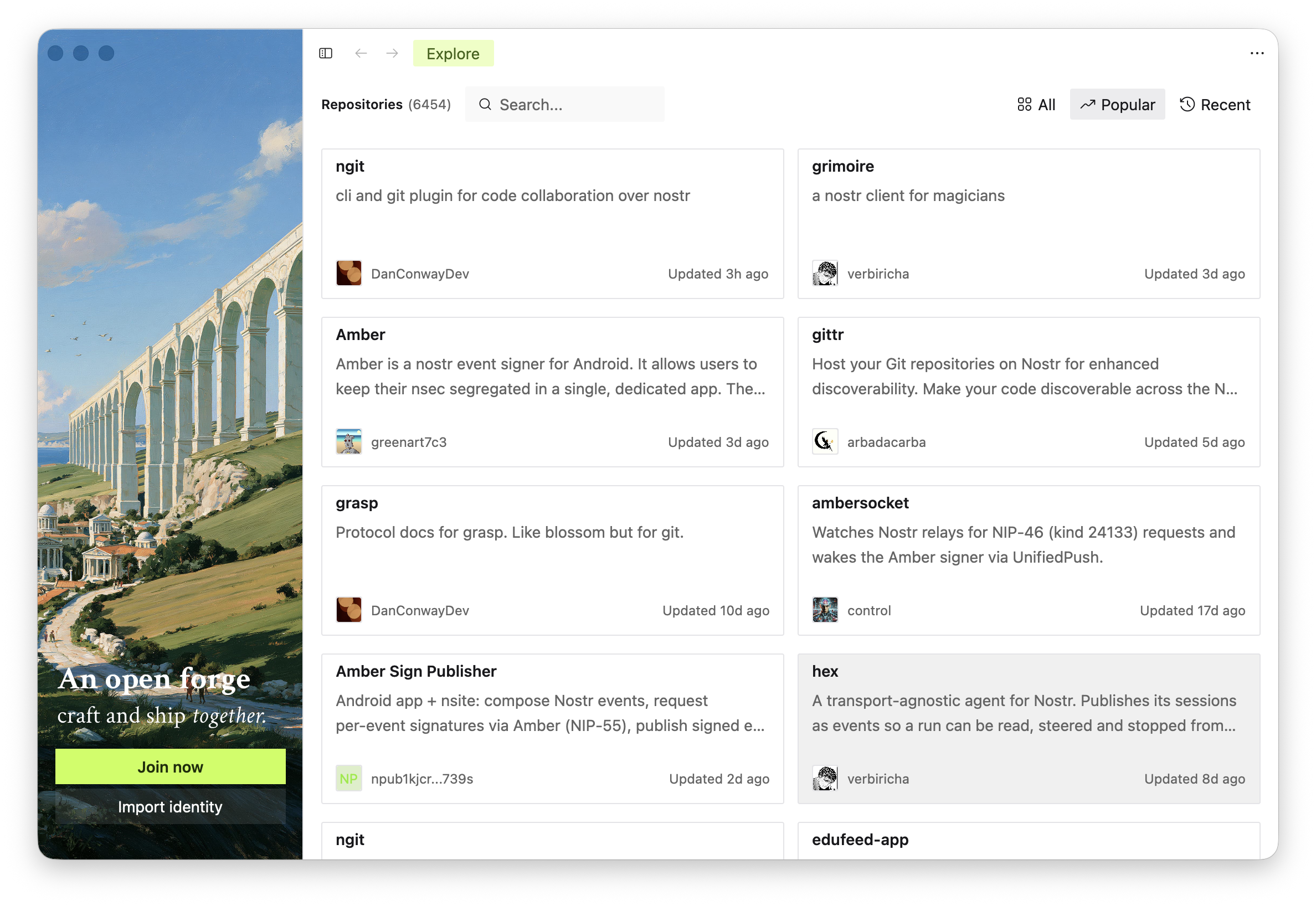Click 'Updated 3d ago' on the grimoire card

(1195, 274)
